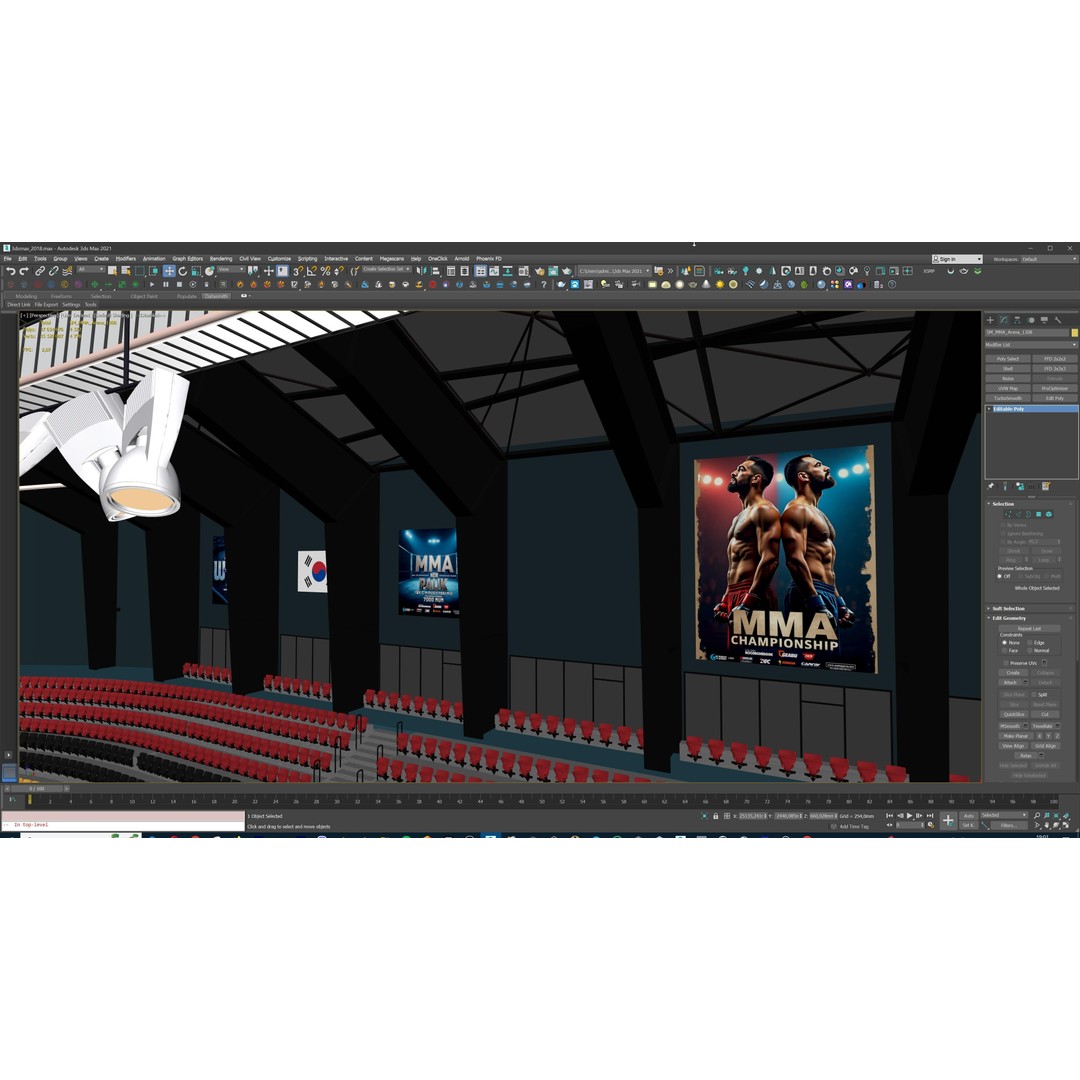Click the UVW Map modifier button
Screen dimensions: 1080x1080
coord(1008,388)
